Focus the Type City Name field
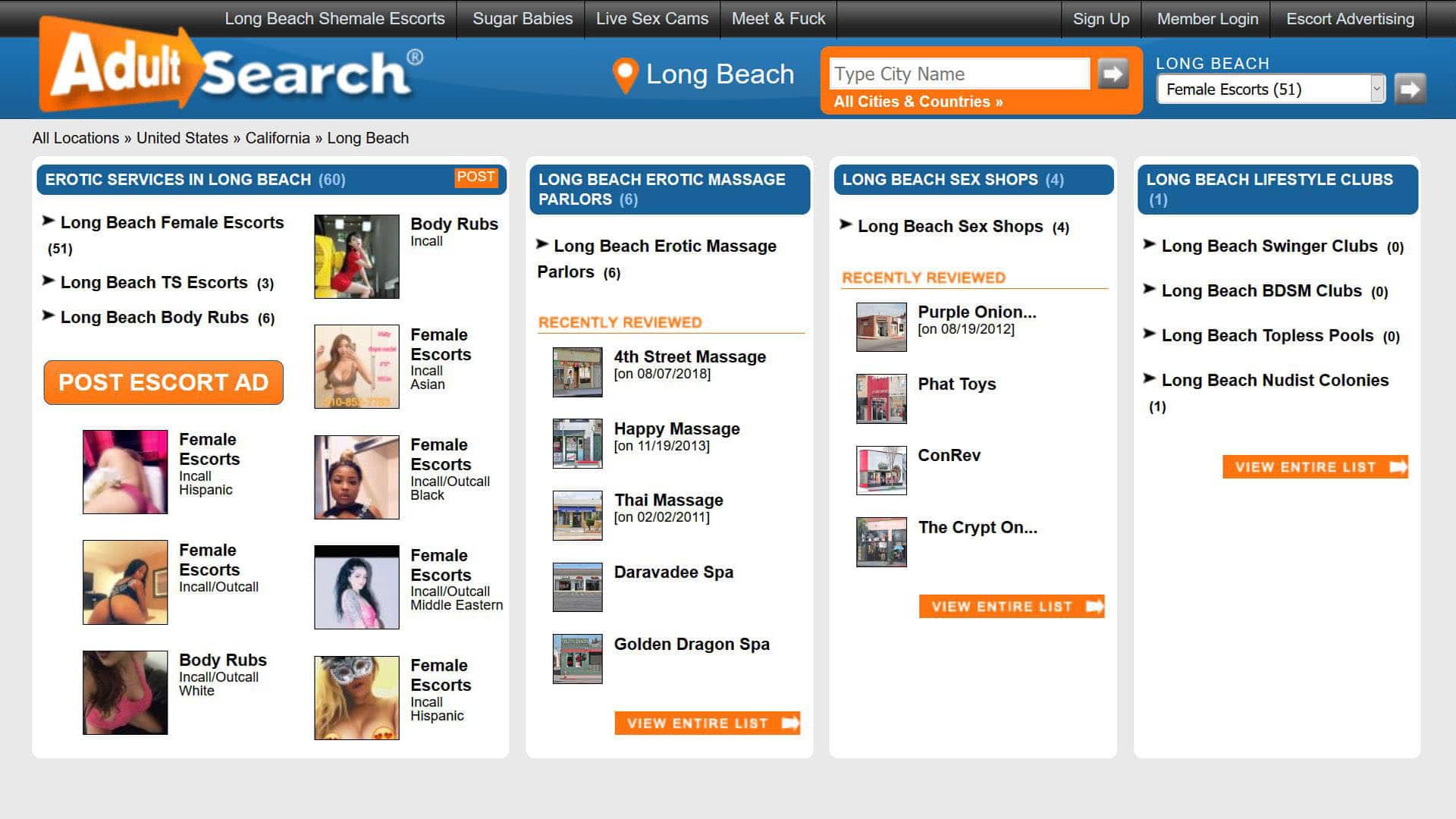Screen dimensions: 1456x819 959,74
